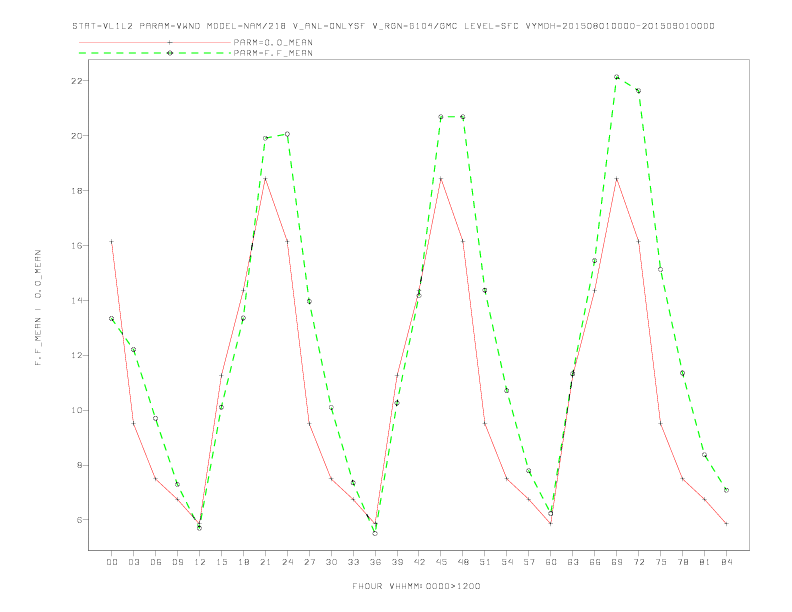
Task: Click the highest green F_MEAN point at hour 69
Action: tap(617, 77)
